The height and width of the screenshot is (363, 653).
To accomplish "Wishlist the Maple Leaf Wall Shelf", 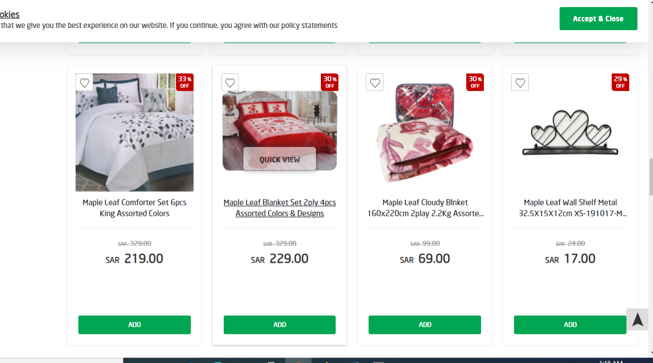I will [520, 82].
